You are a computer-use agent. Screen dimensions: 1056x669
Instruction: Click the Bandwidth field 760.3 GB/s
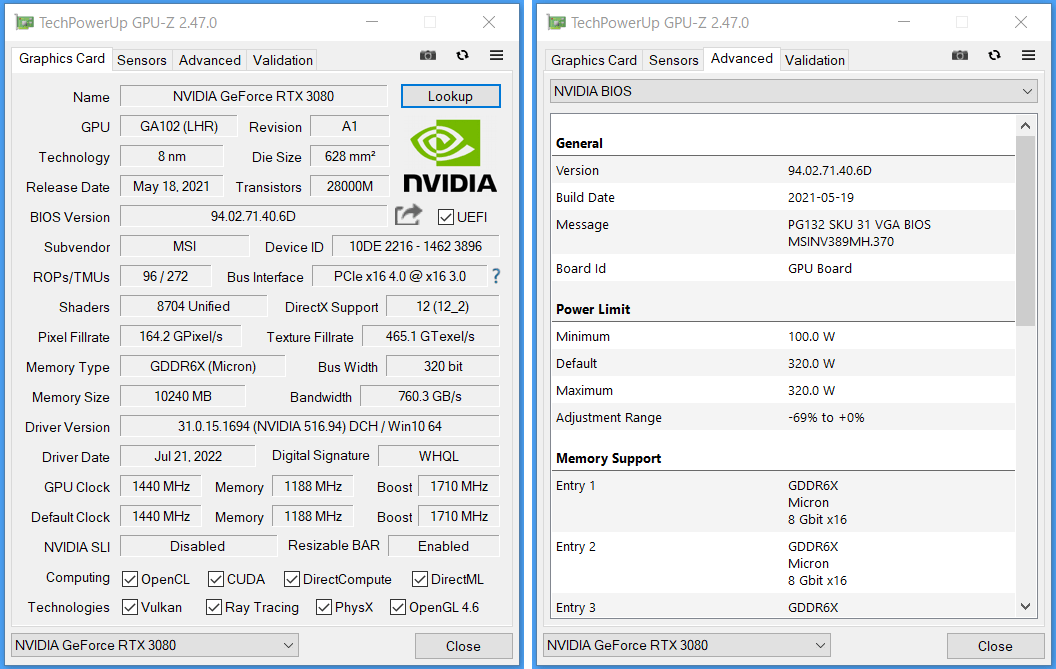click(x=430, y=396)
